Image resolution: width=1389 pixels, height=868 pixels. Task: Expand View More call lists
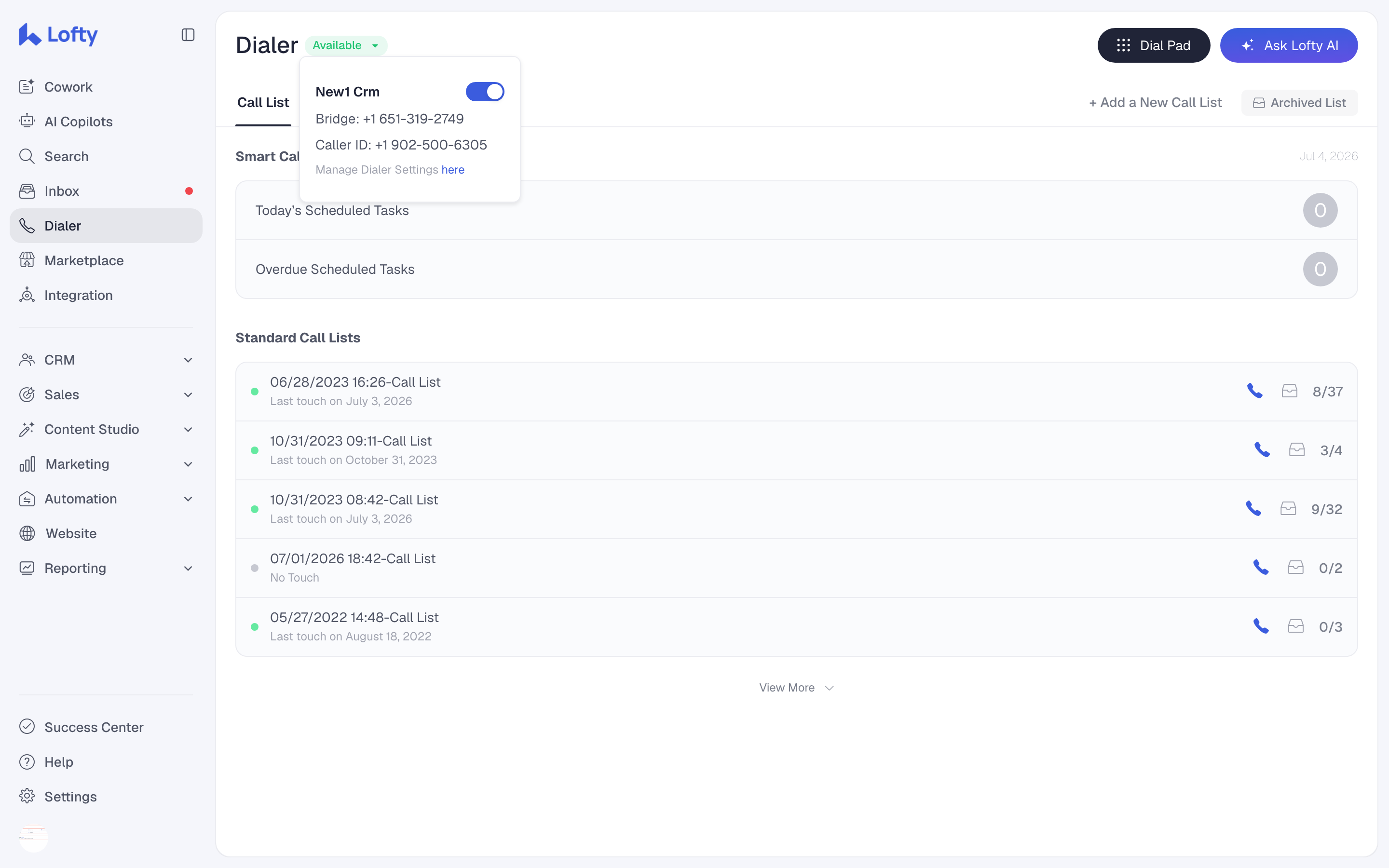pyautogui.click(x=796, y=687)
